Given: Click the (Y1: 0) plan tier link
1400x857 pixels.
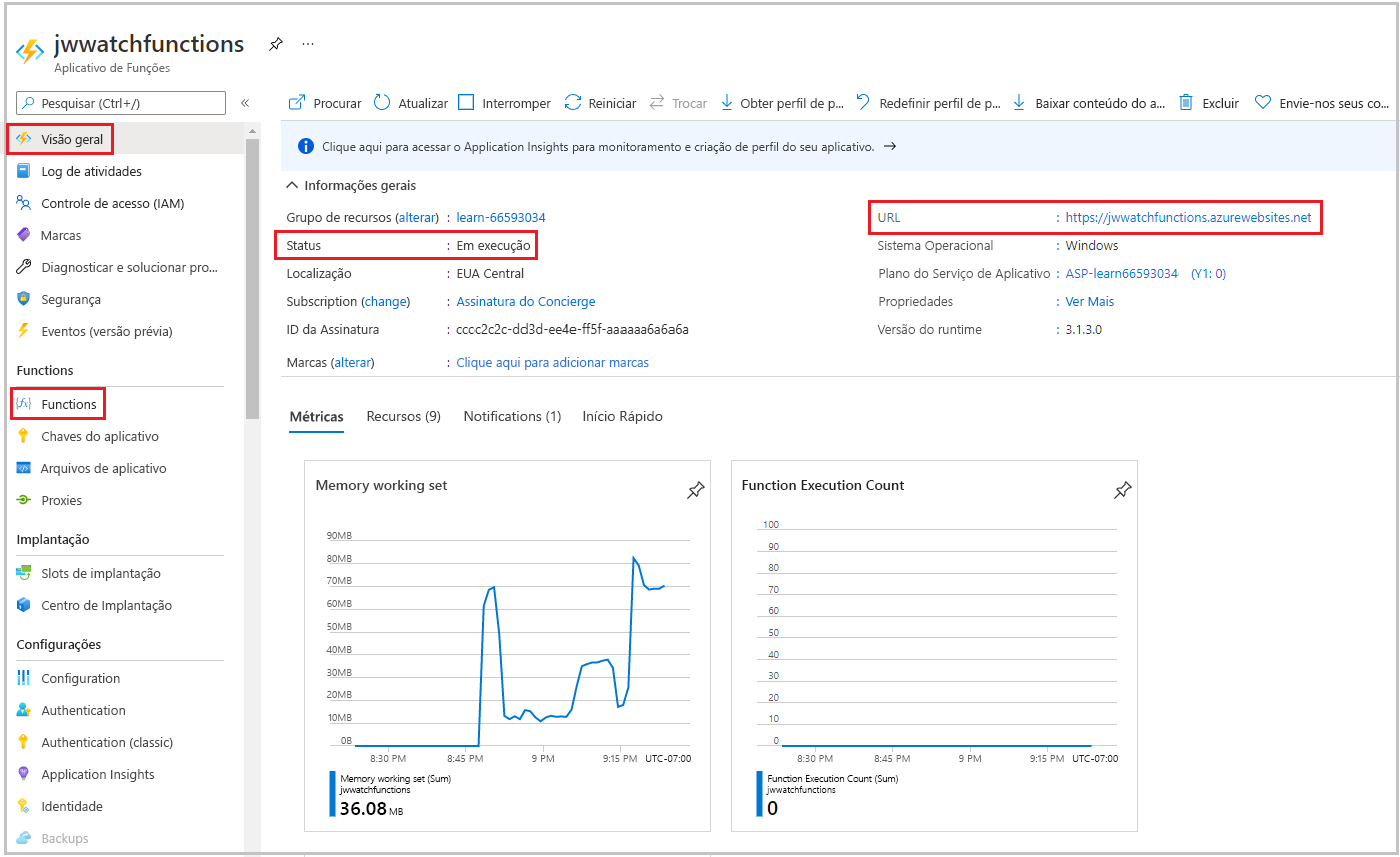Looking at the screenshot, I should point(1208,273).
